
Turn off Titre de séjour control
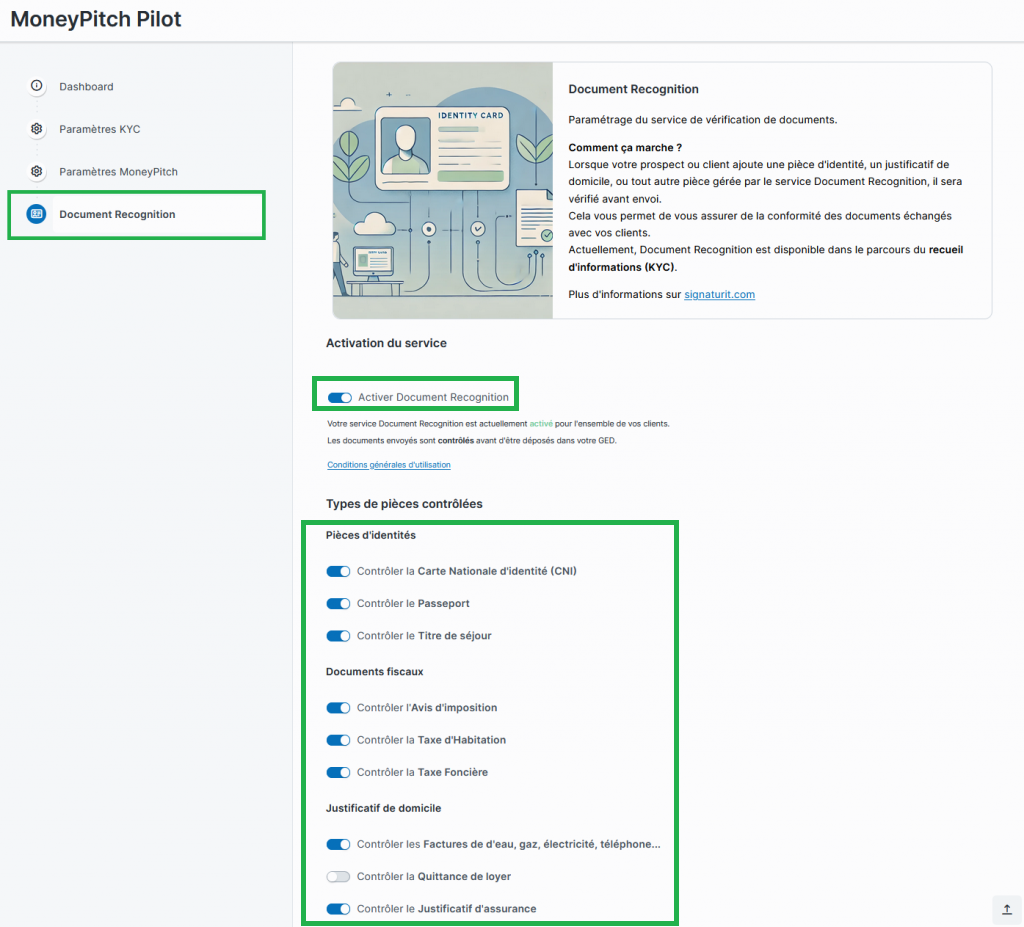(x=339, y=636)
